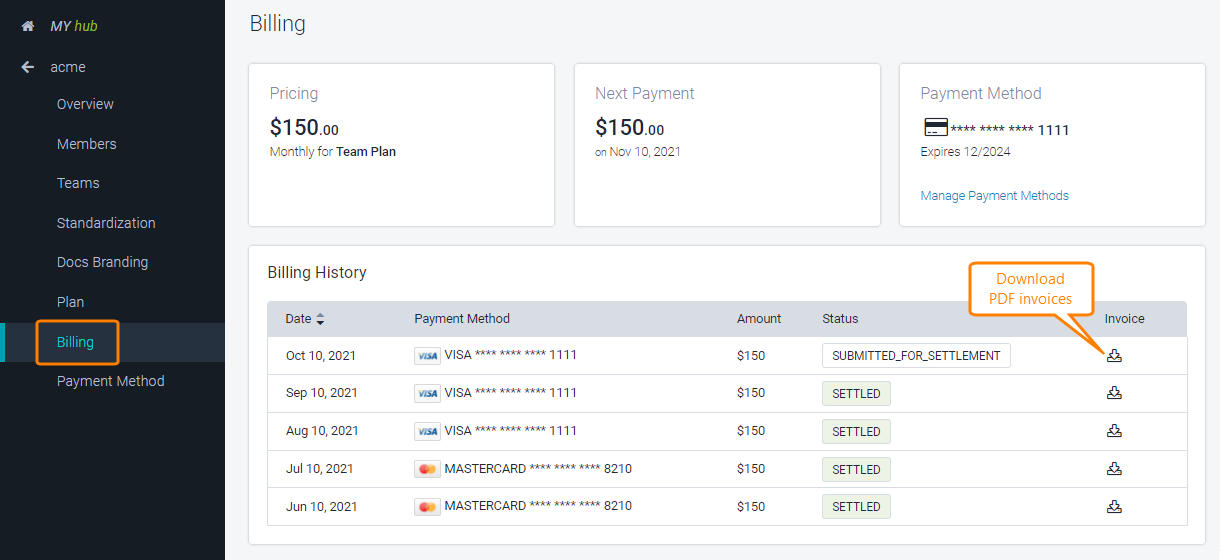Click the Invoice column header
1220x560 pixels.
(x=1125, y=319)
